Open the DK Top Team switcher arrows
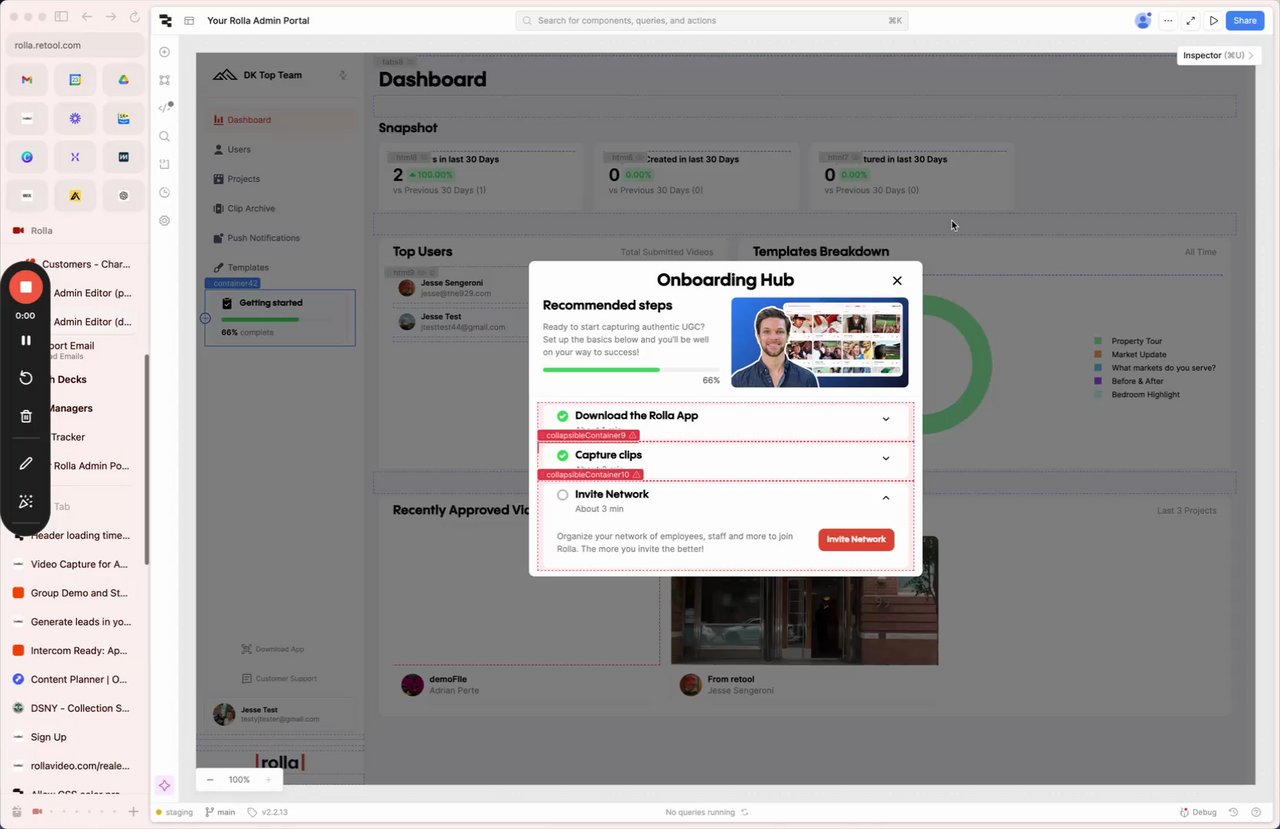This screenshot has width=1280, height=829. click(x=343, y=75)
